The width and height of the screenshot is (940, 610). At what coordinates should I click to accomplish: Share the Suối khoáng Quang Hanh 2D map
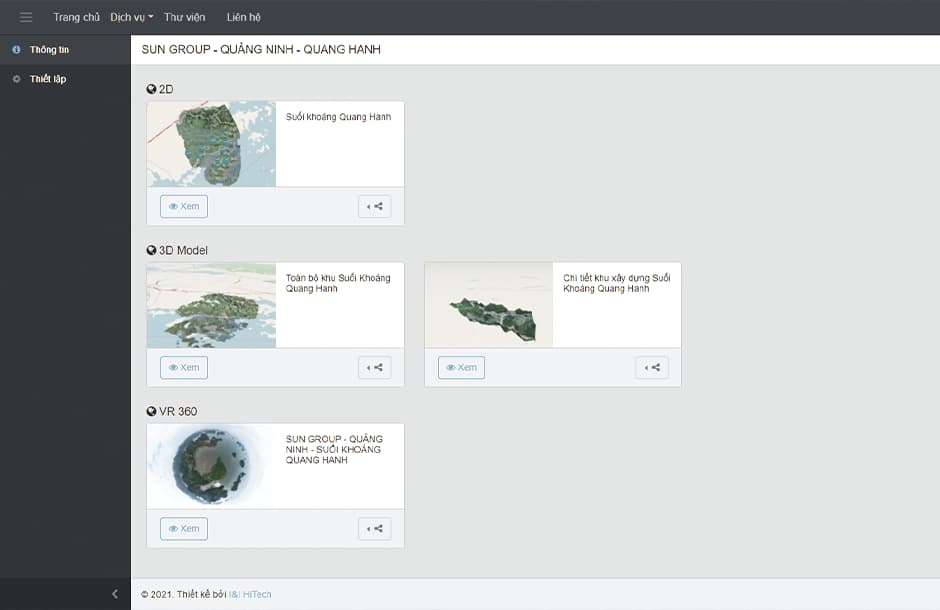[x=375, y=206]
